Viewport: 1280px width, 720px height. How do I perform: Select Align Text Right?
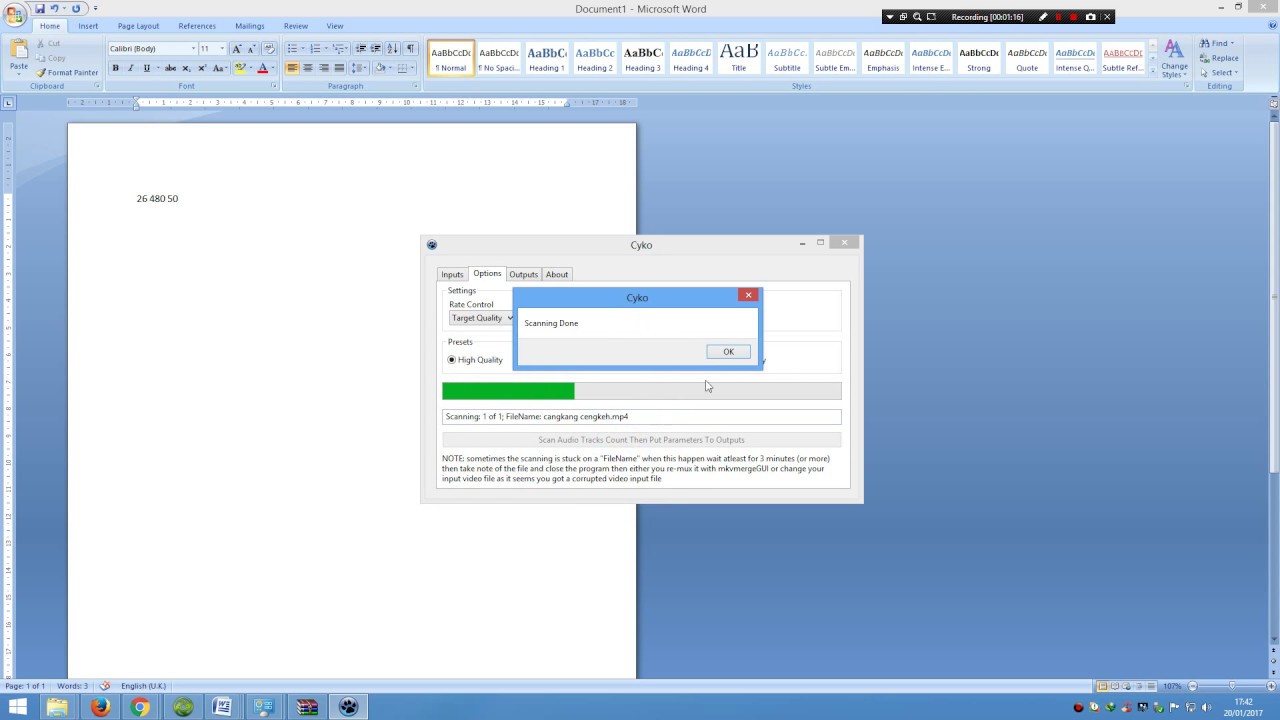[x=324, y=68]
